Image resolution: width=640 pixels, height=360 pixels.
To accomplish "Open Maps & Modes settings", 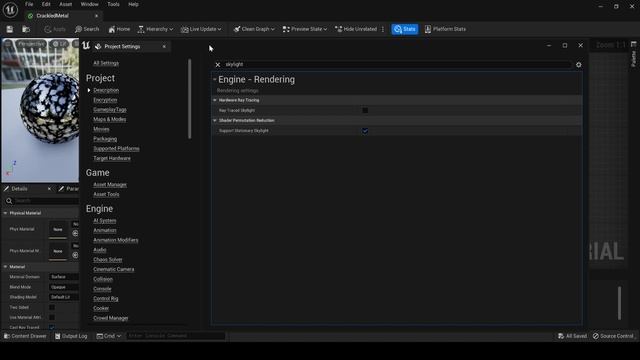I will pos(109,119).
